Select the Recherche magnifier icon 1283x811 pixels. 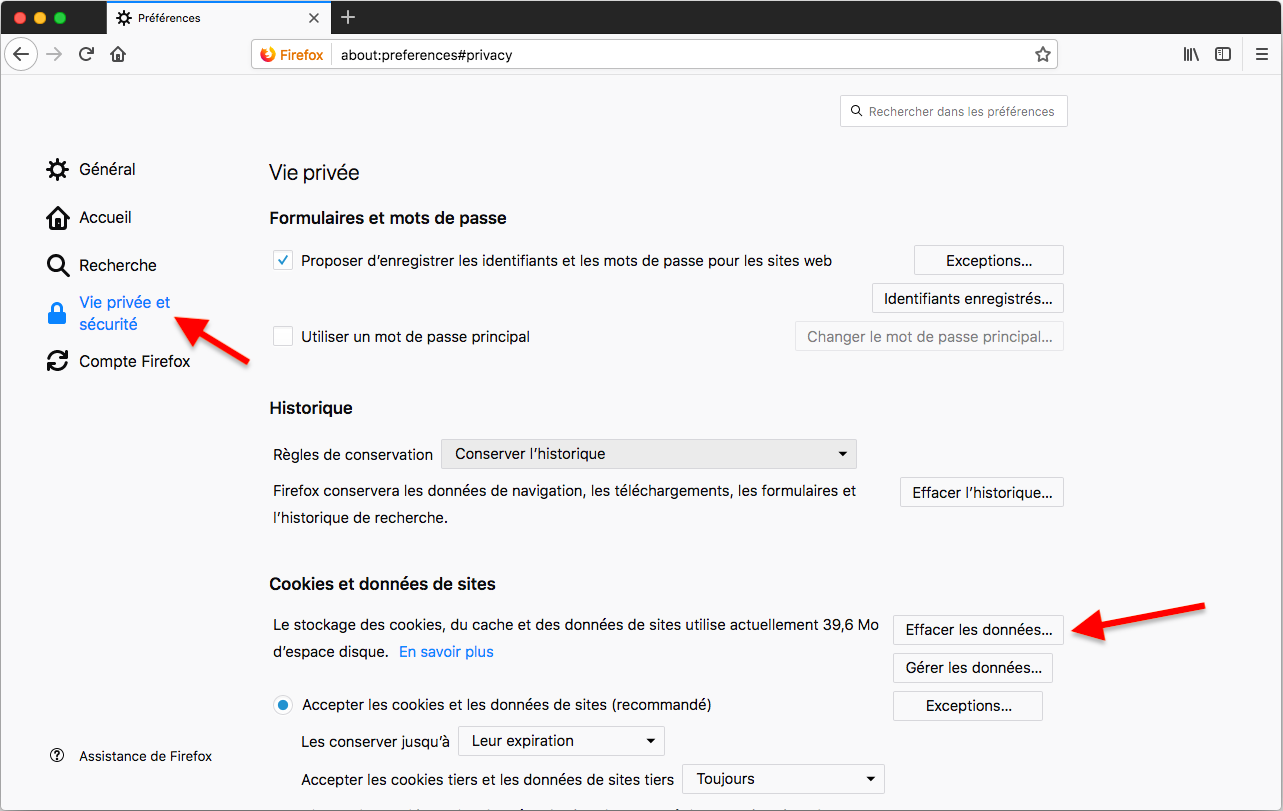[58, 265]
